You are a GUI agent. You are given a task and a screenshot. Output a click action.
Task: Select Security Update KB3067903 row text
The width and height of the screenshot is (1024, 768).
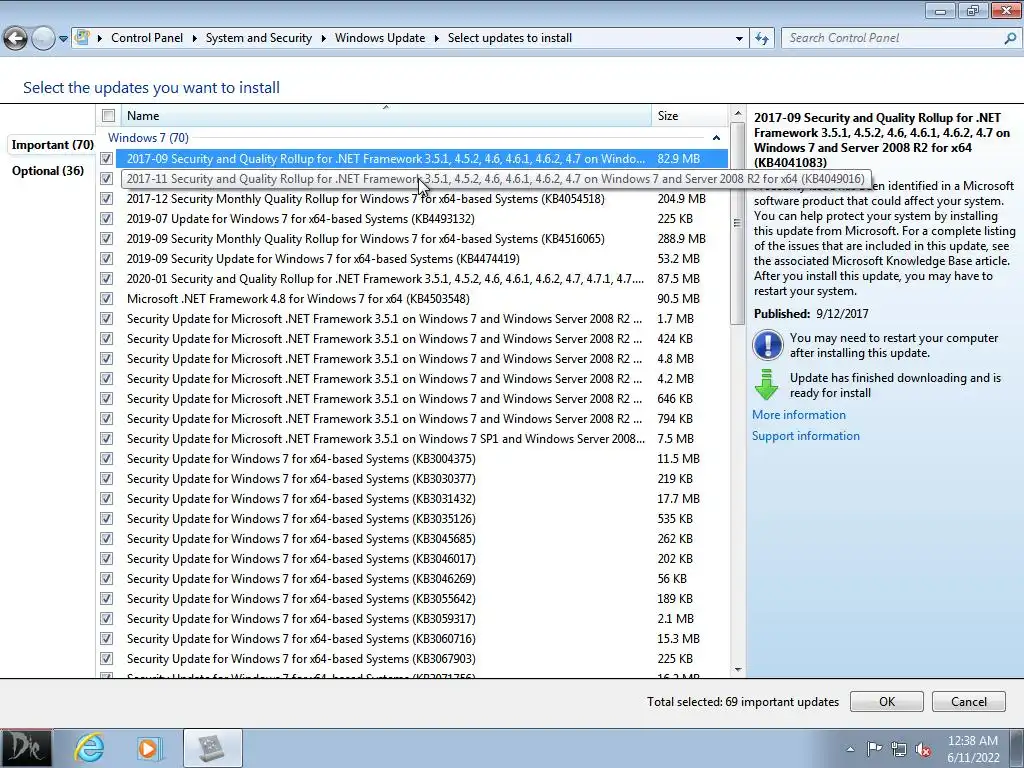(301, 658)
